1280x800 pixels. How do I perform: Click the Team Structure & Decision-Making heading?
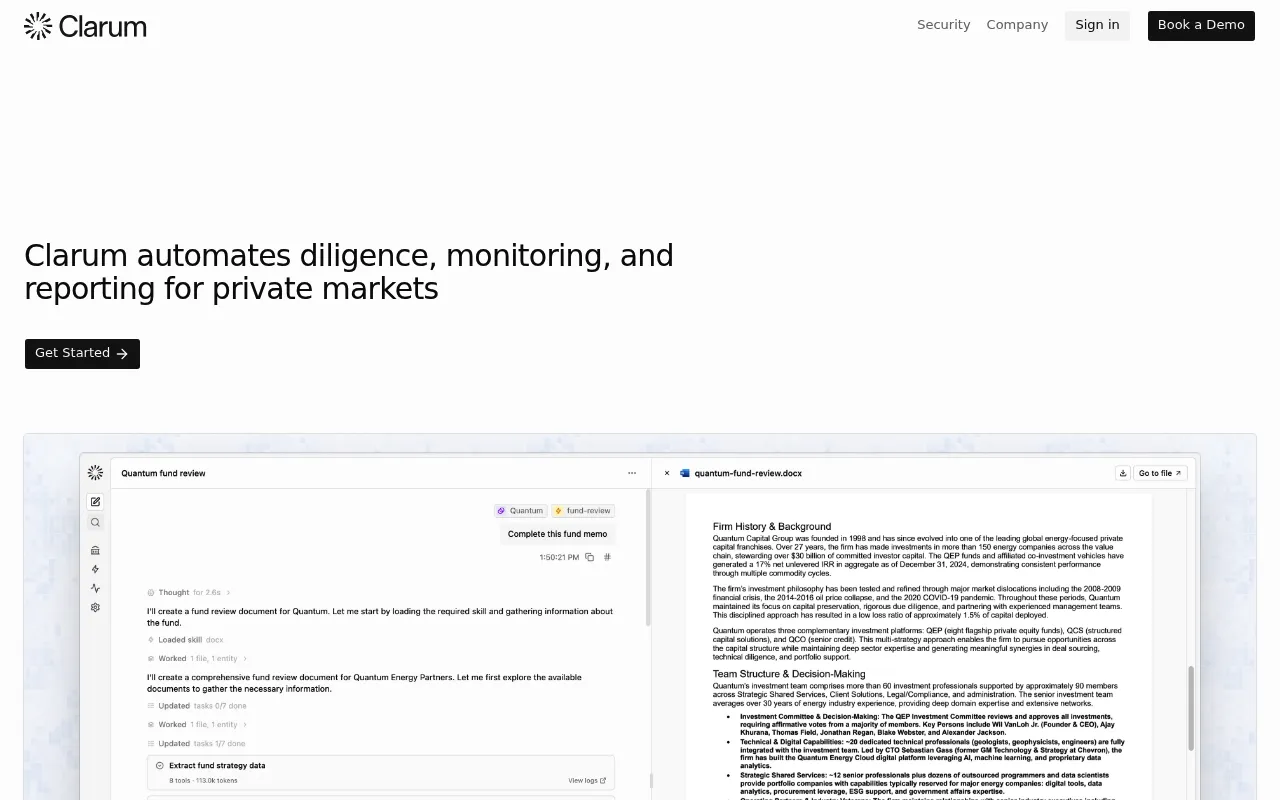click(789, 674)
